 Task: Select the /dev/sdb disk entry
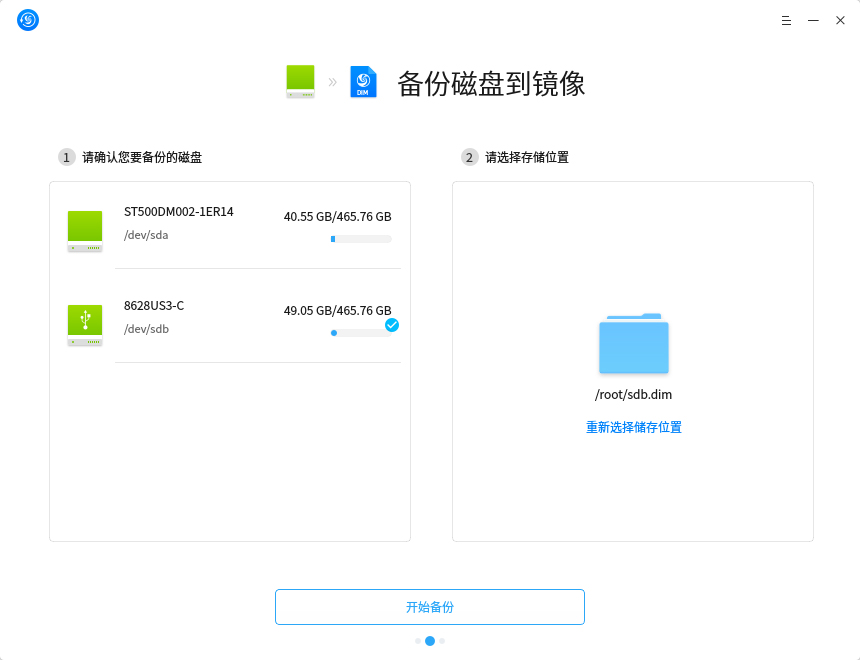click(x=230, y=318)
